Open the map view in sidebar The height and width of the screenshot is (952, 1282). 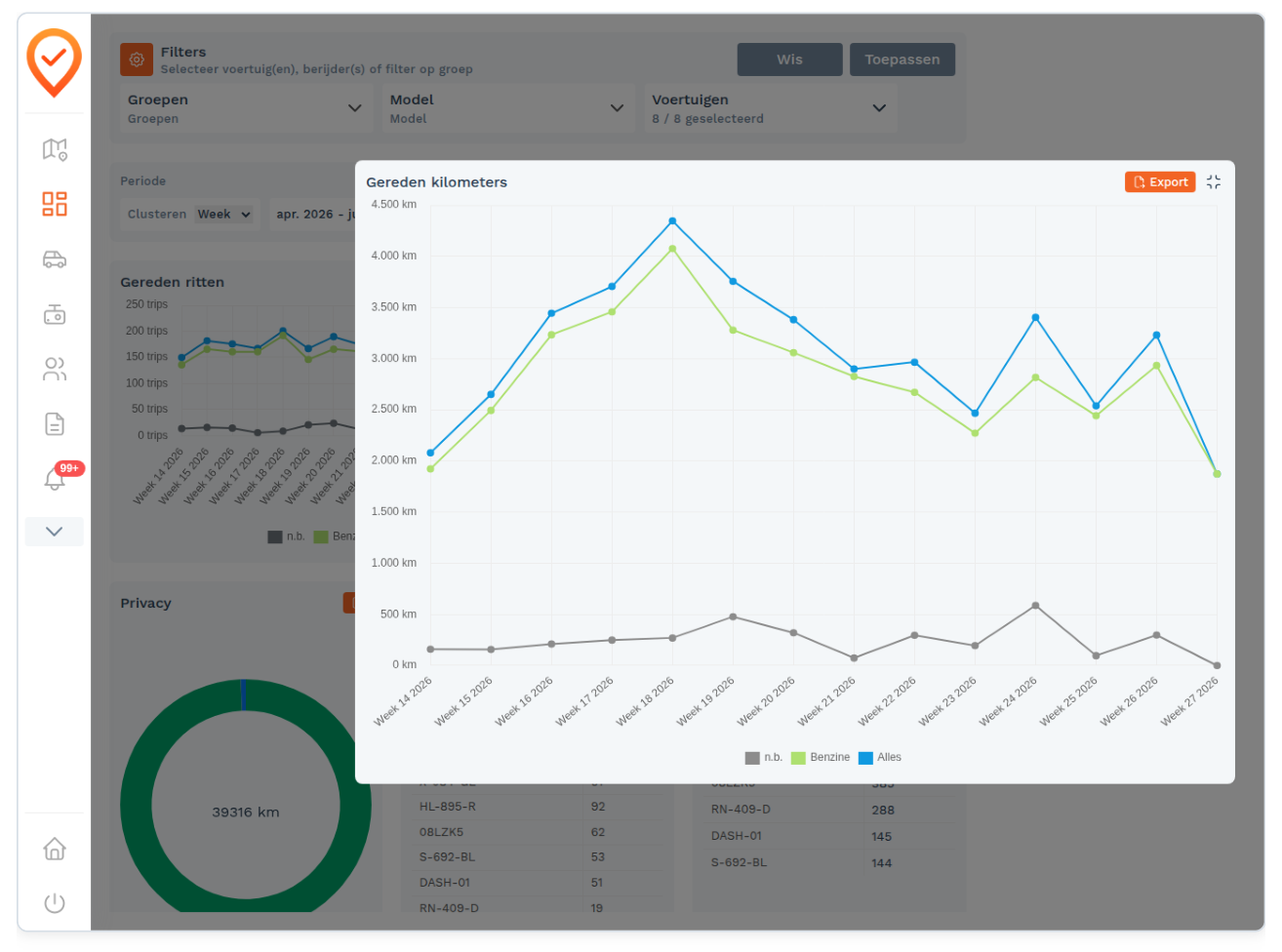tap(55, 149)
